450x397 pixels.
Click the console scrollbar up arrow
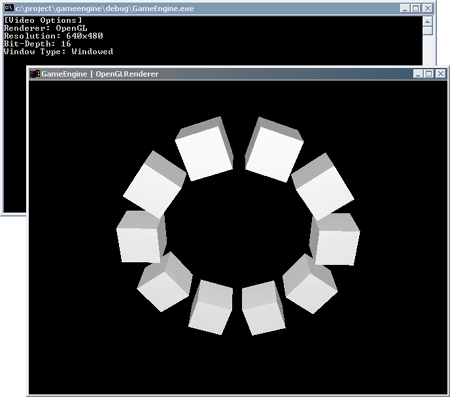(427, 22)
